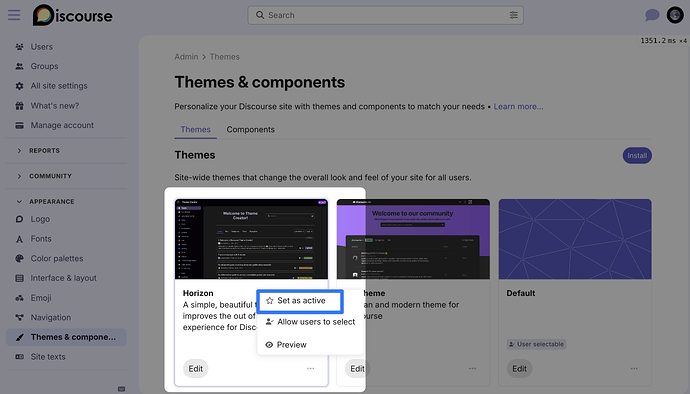Click the Emoji sidebar icon

19,298
